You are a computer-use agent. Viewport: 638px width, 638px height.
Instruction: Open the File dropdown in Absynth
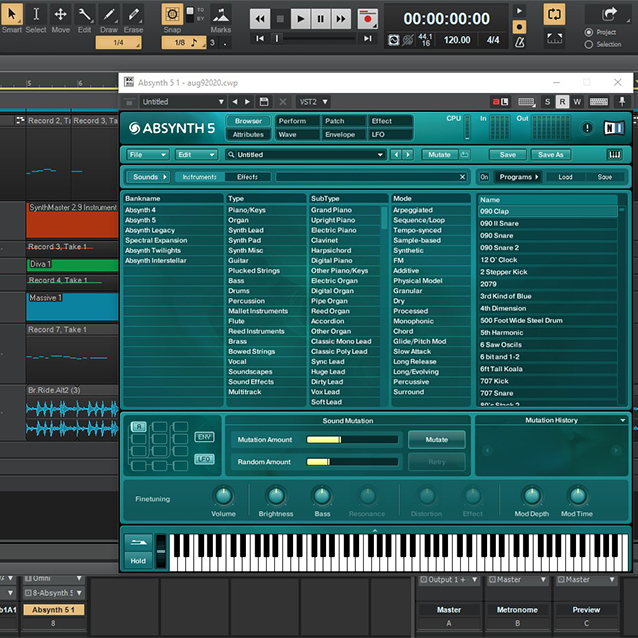pos(146,155)
